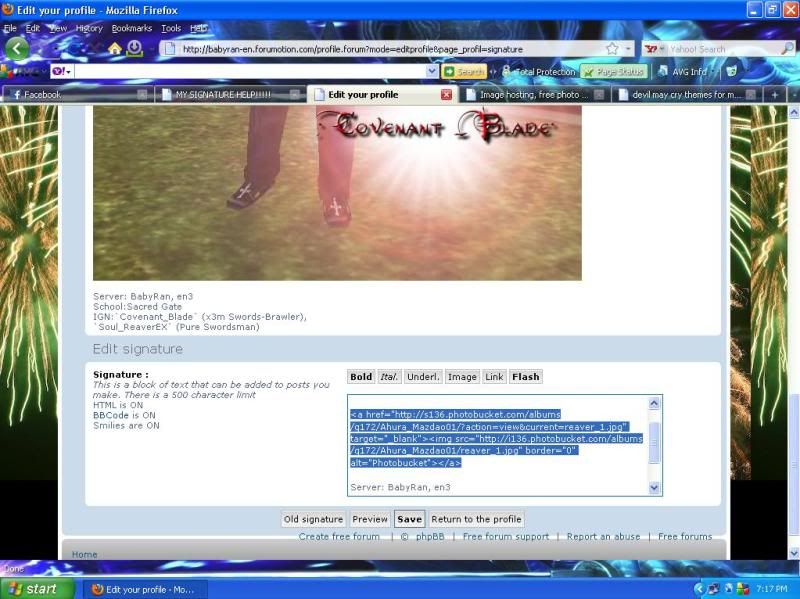The width and height of the screenshot is (800, 599).
Task: Close the Edit your profile tab
Action: pos(446,94)
